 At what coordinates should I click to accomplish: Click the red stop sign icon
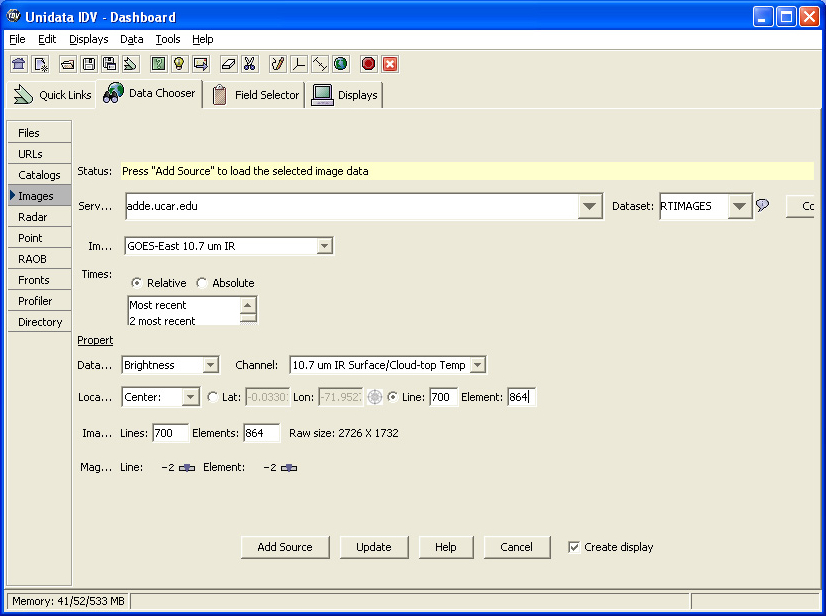[368, 64]
